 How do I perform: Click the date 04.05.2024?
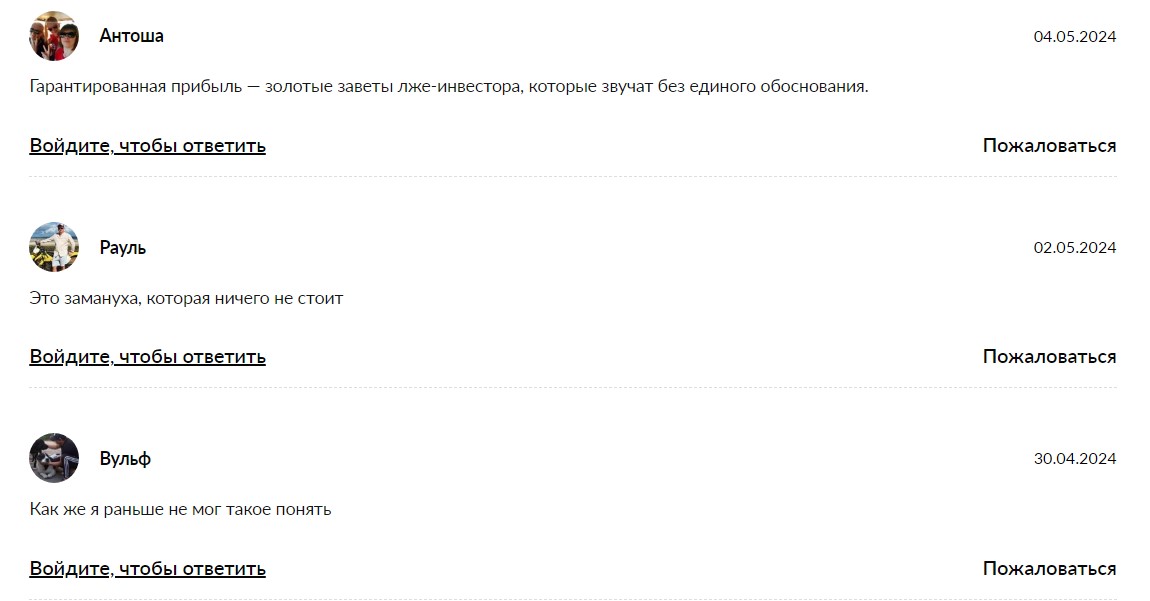tap(1074, 37)
